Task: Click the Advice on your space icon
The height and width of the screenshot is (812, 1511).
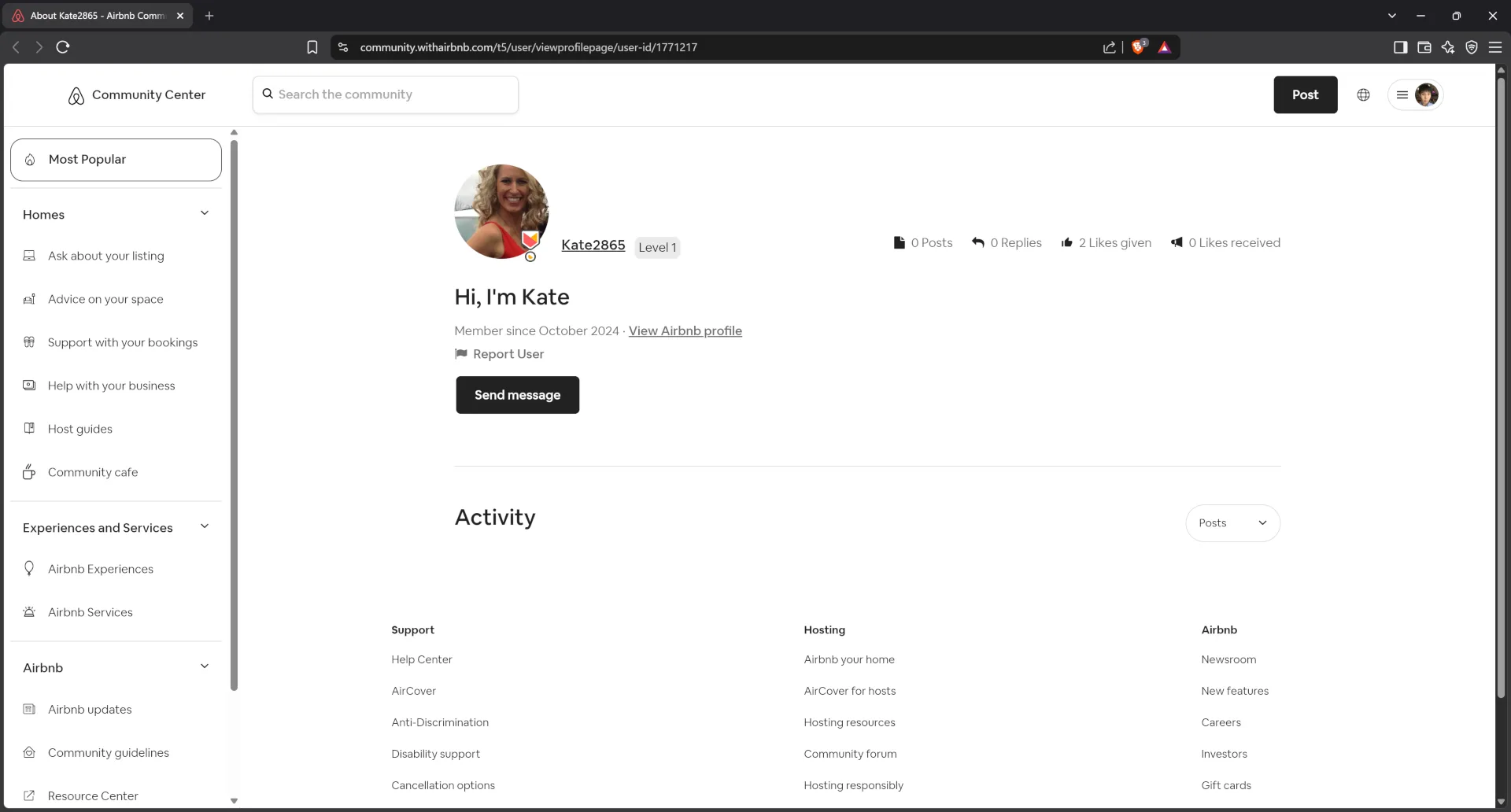Action: (29, 299)
